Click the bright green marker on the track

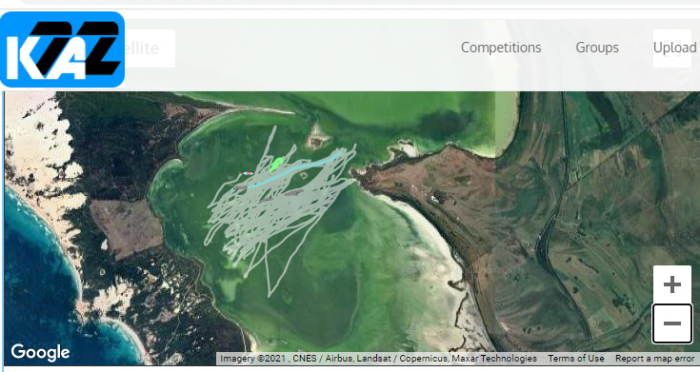[x=277, y=164]
